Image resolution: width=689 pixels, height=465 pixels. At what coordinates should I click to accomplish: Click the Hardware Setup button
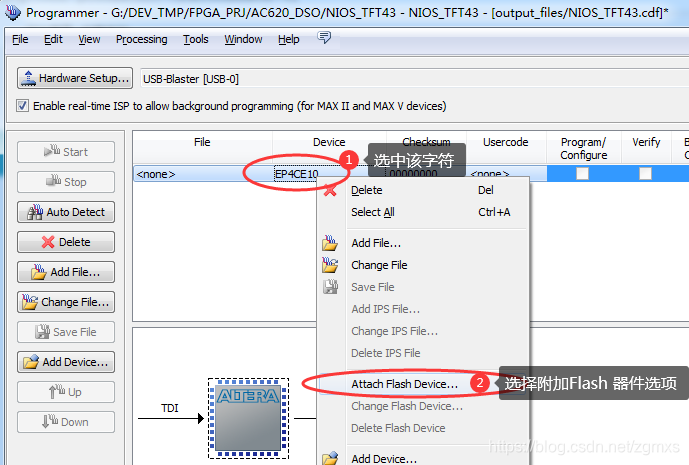point(75,78)
